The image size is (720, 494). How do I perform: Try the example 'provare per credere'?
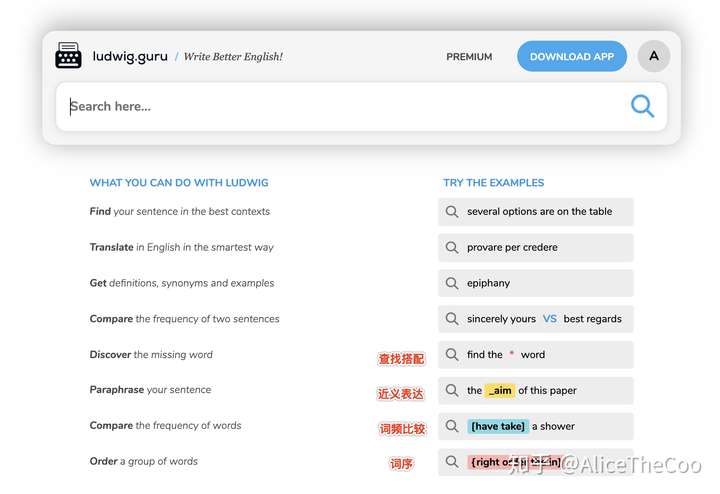pos(535,247)
